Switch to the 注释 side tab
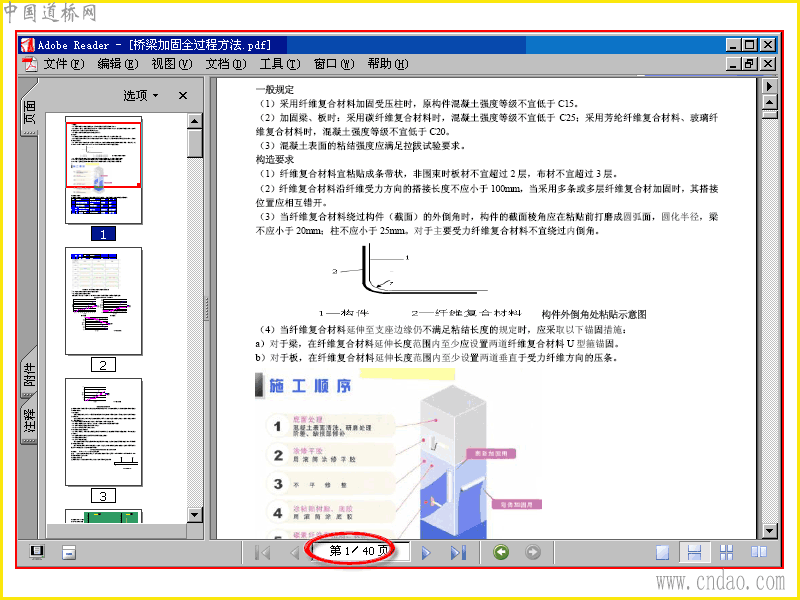800x600 pixels. click(30, 426)
